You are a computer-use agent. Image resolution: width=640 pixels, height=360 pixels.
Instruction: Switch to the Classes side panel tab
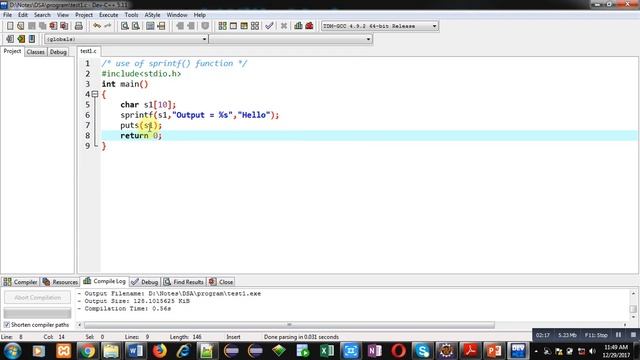36,52
